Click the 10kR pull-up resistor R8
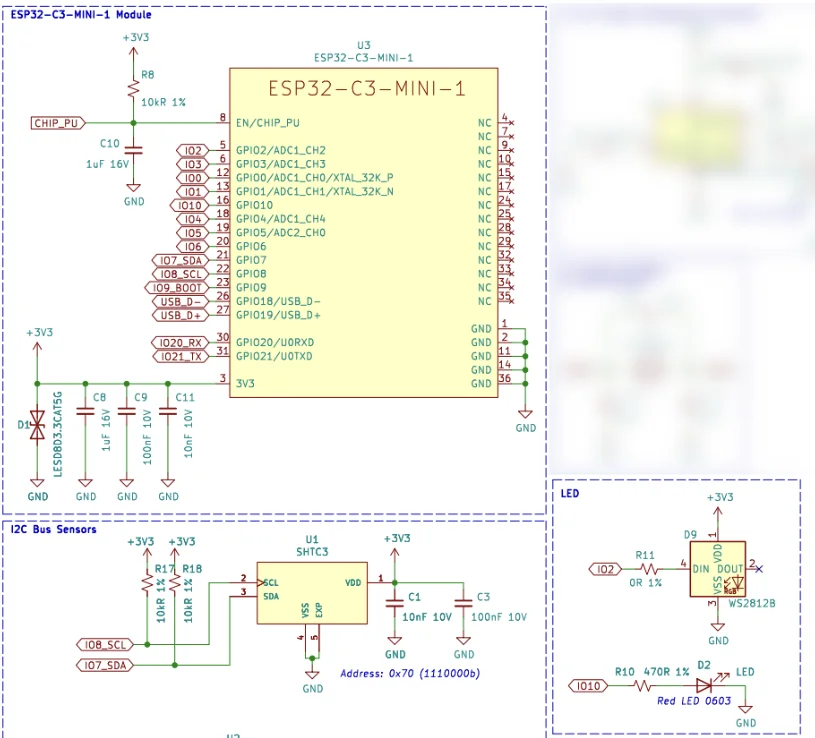Viewport: 815px width, 738px height. pyautogui.click(x=133, y=88)
